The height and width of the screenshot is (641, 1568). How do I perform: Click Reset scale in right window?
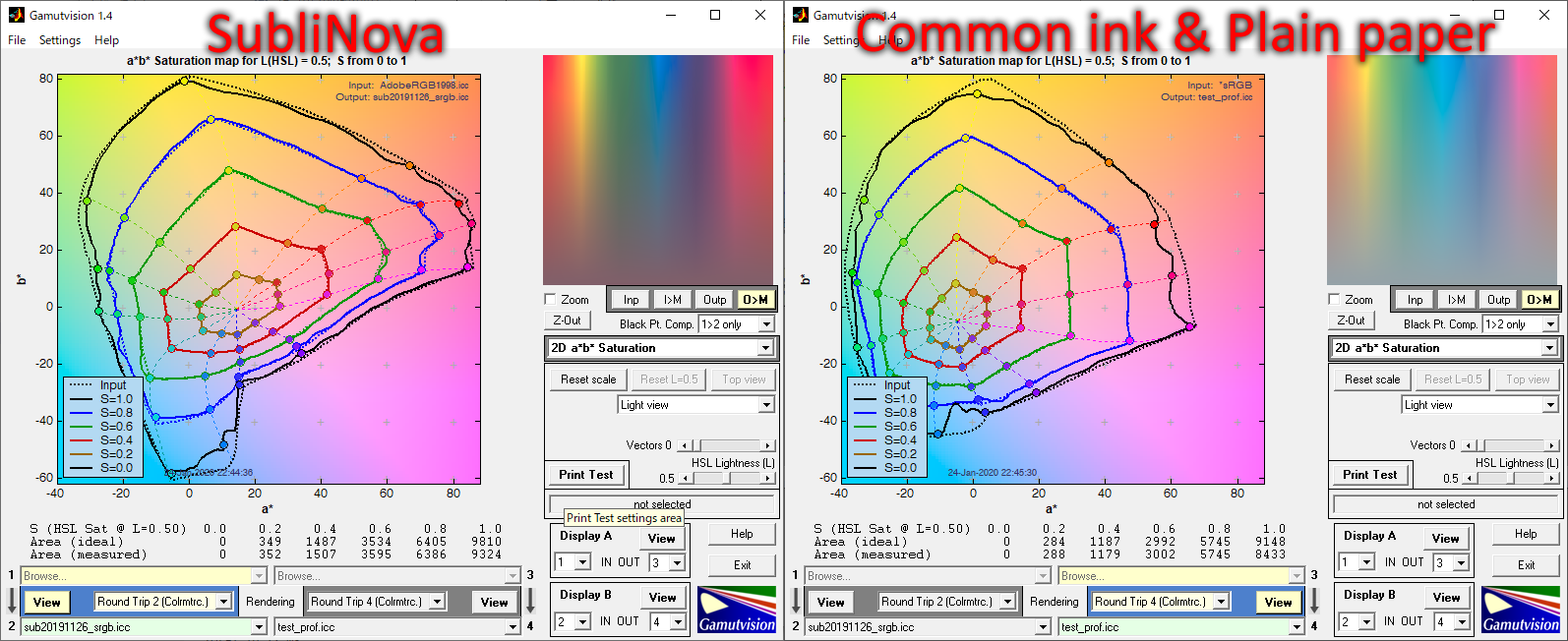click(x=1372, y=379)
